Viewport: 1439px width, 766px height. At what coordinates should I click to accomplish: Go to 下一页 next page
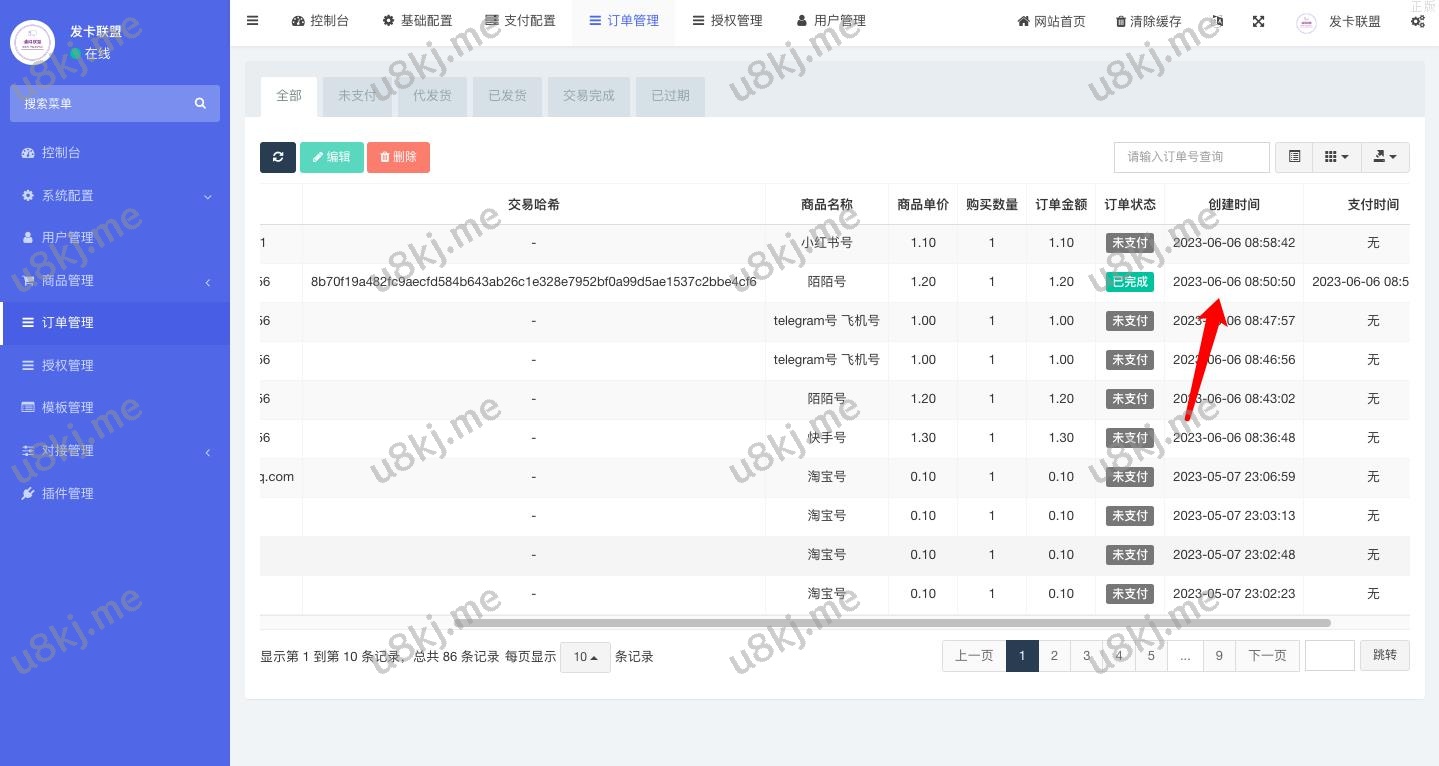click(x=1267, y=656)
